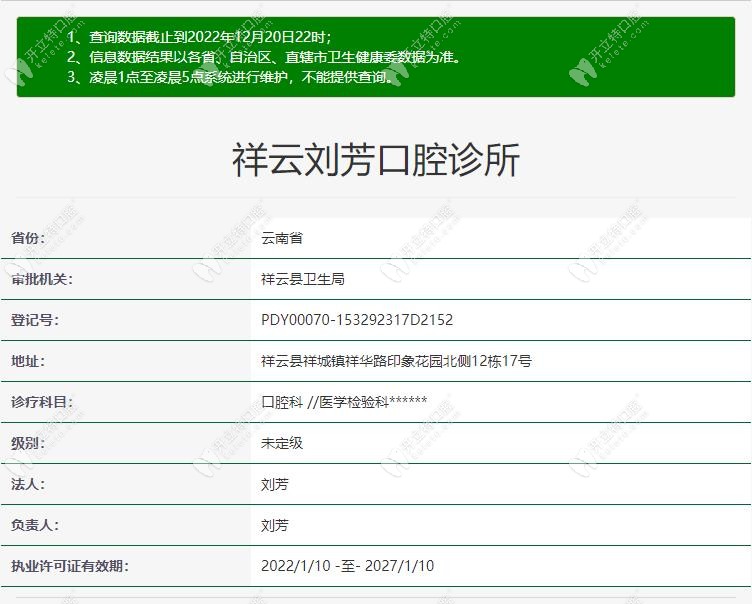The image size is (752, 604).
Task: Select the notice about 卫生健康委数据为准
Action: pyautogui.click(x=264, y=57)
